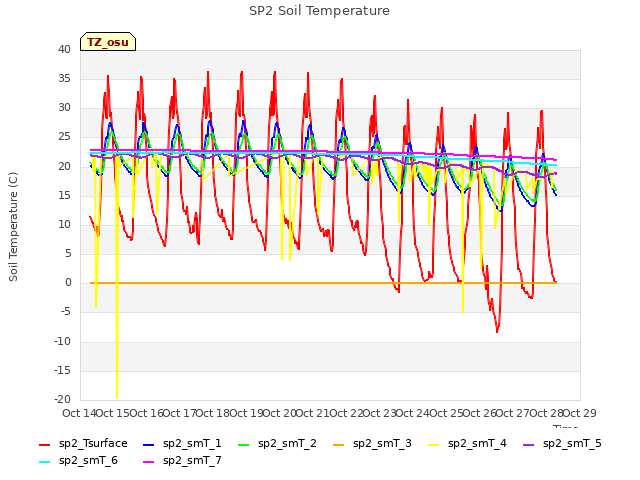This screenshot has width=640, height=480.
Task: Click the yellow spike reaching -20 near Oct 15
Action: 117,398
